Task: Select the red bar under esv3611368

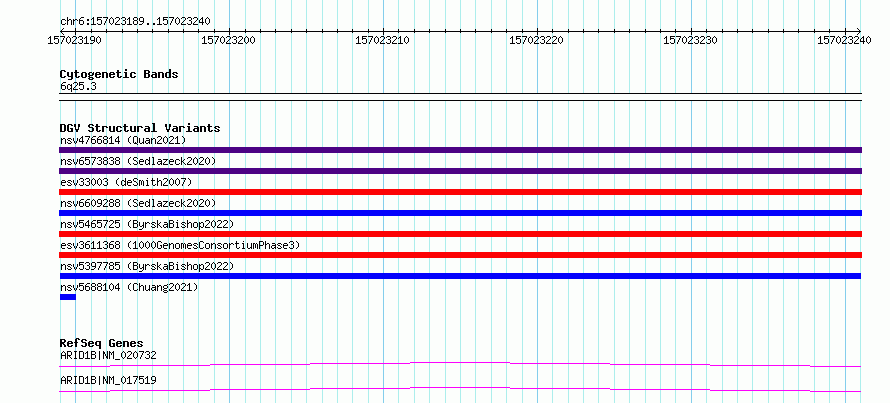Action: click(x=460, y=255)
